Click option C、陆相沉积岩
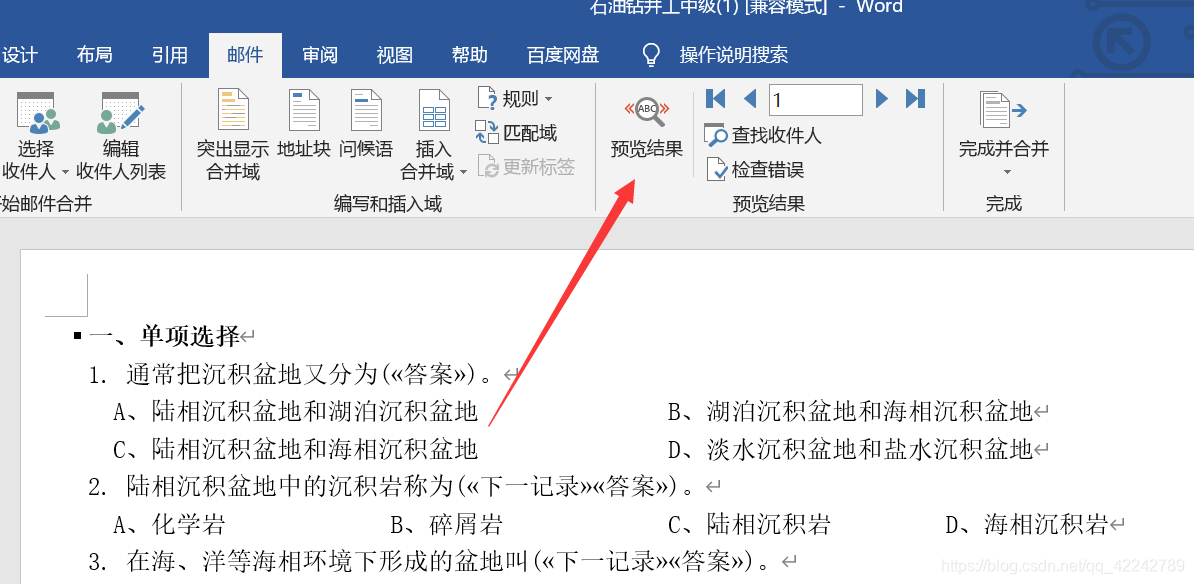Screen dimensions: 1194x584 click(x=749, y=525)
